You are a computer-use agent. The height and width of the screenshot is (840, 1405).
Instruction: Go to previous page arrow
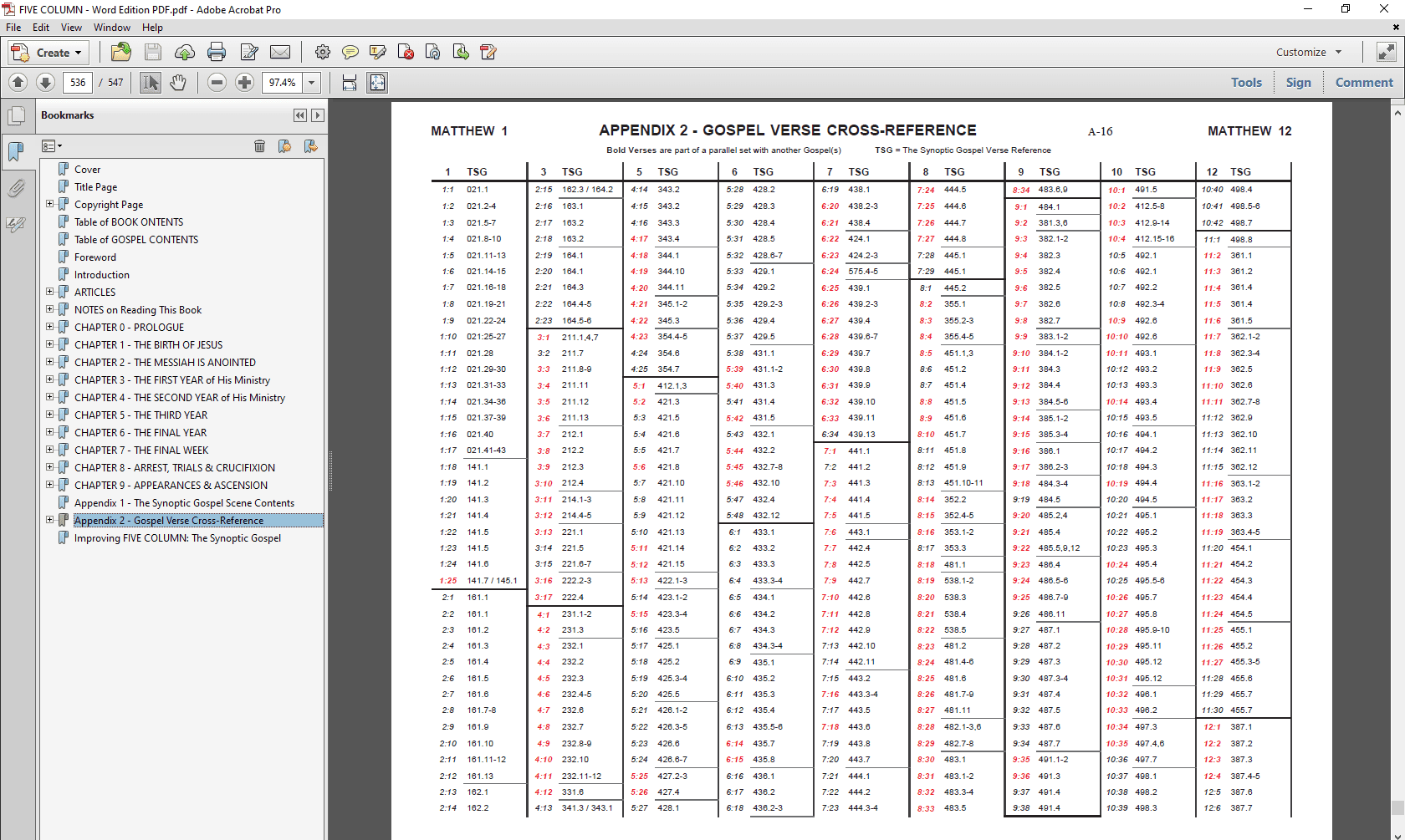(18, 82)
